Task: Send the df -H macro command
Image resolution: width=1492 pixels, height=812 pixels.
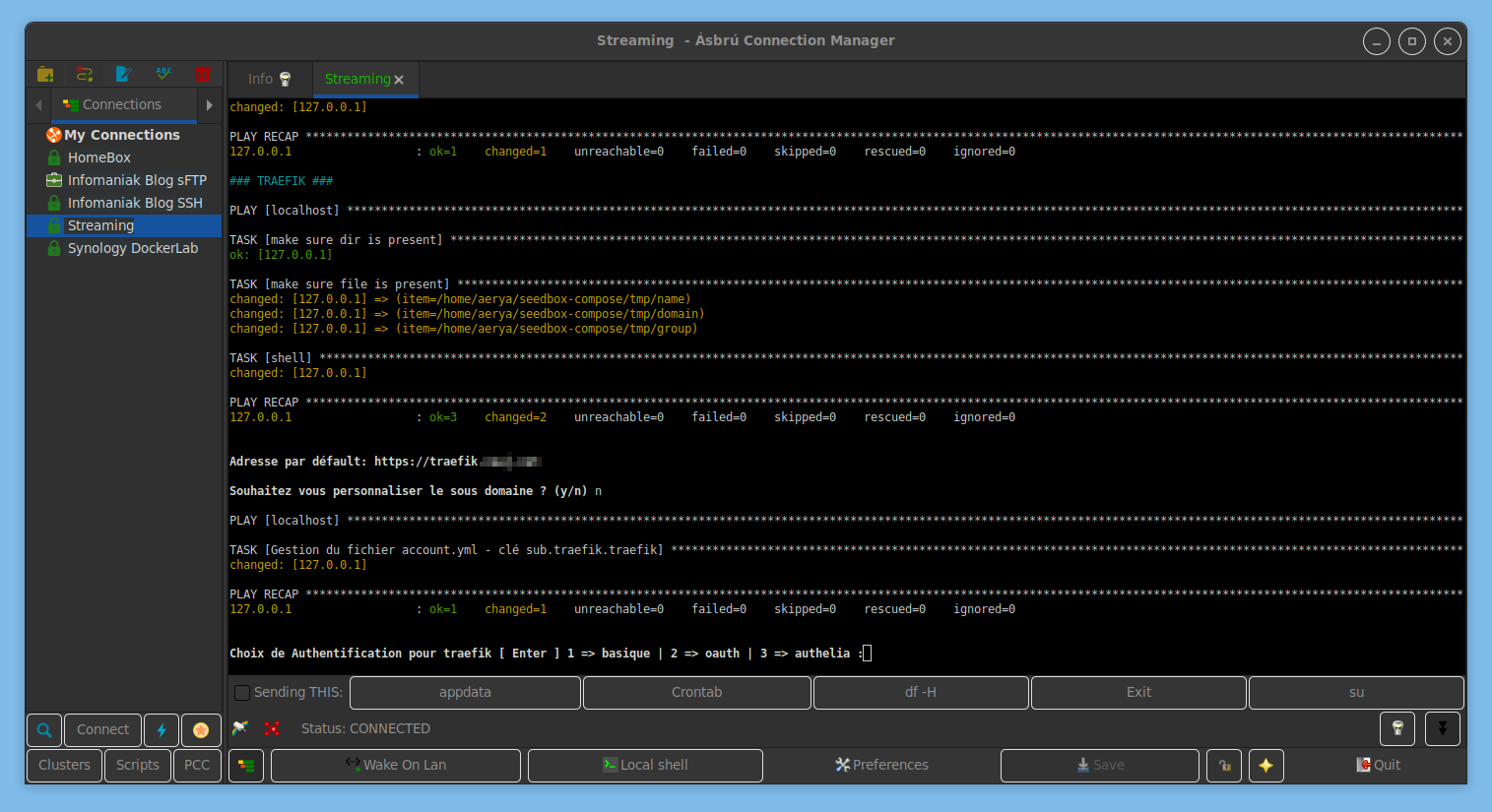Action: (921, 693)
